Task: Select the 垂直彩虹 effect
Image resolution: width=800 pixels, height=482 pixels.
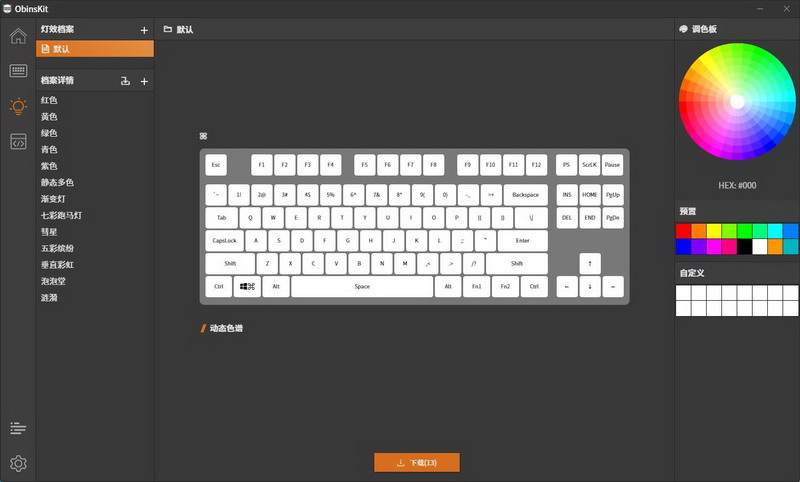Action: click(x=57, y=265)
